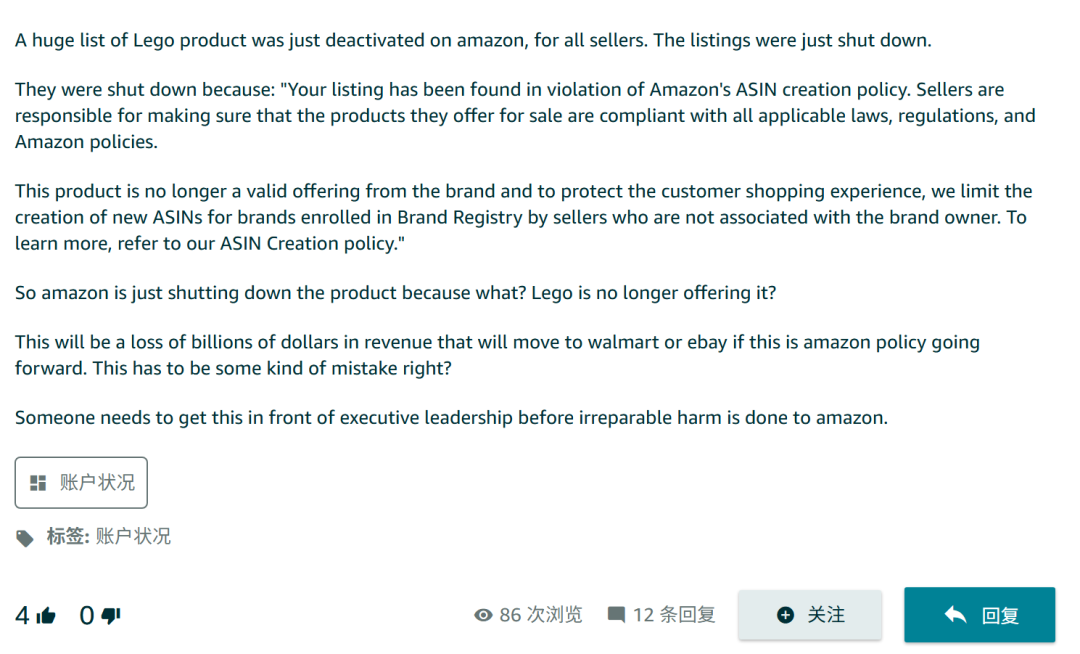1080x654 pixels.
Task: Click the 标签: label text
Action: click(x=68, y=537)
